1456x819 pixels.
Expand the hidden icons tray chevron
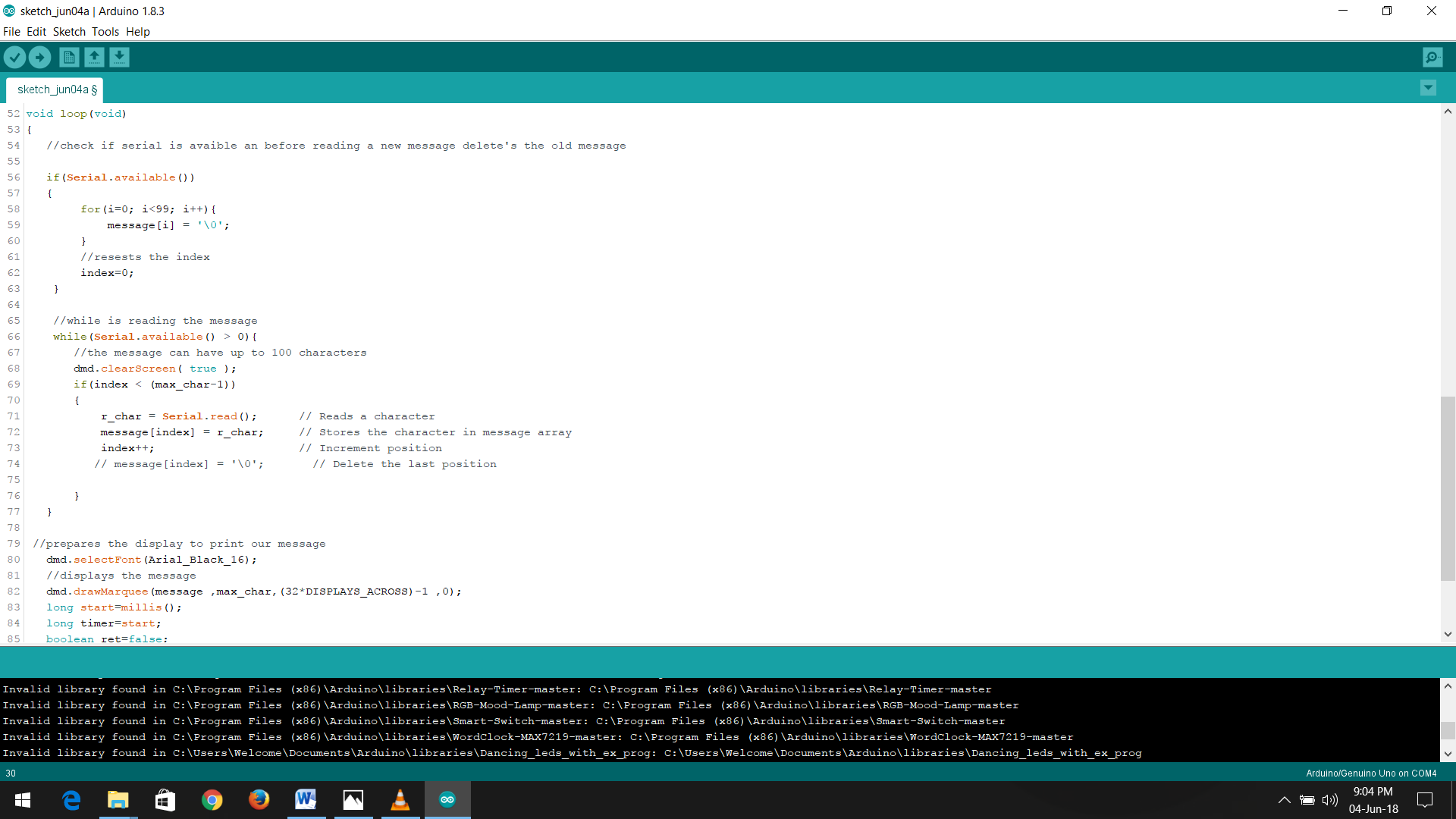pyautogui.click(x=1284, y=799)
